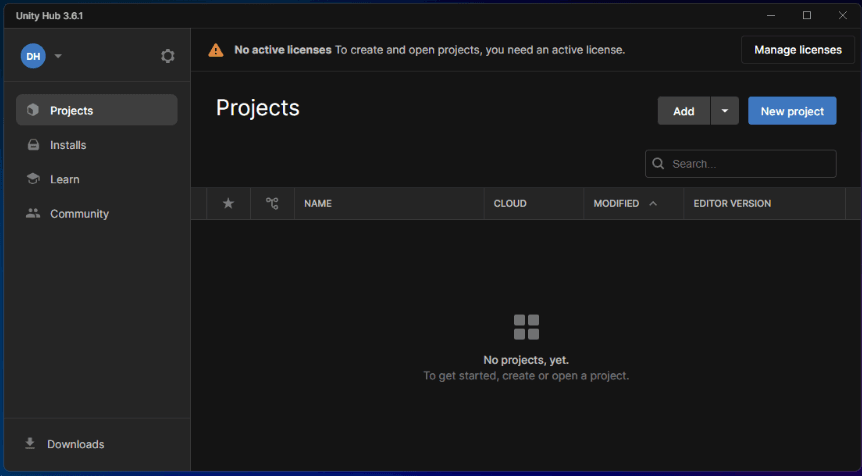862x476 pixels.
Task: Click the search magnifier icon
Action: click(658, 164)
